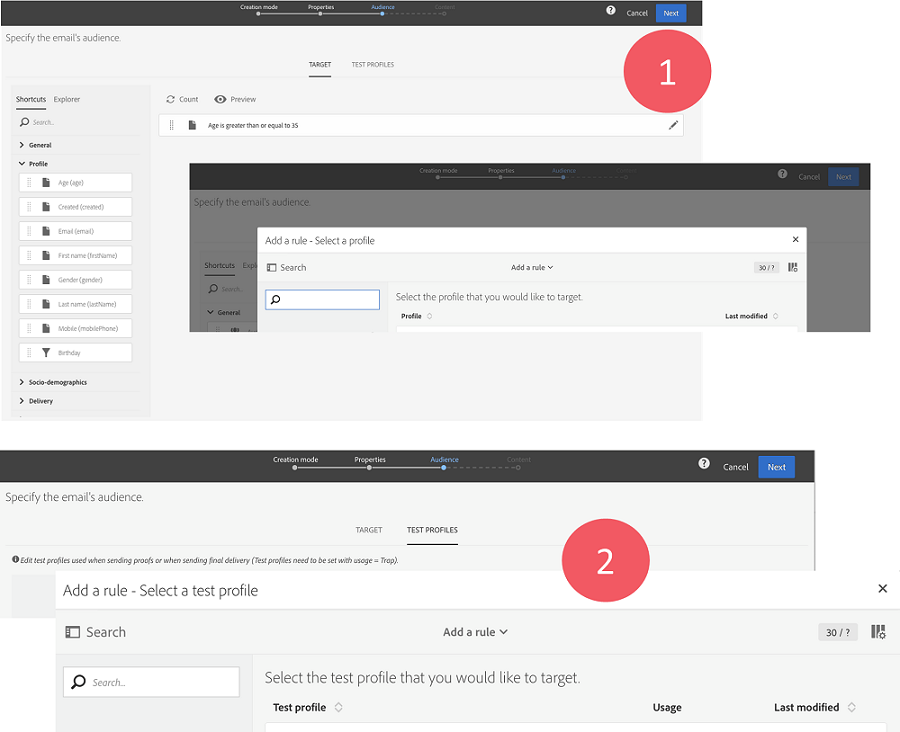The image size is (900, 732).
Task: Click the blue Next button in bottom header
Action: pyautogui.click(x=776, y=467)
